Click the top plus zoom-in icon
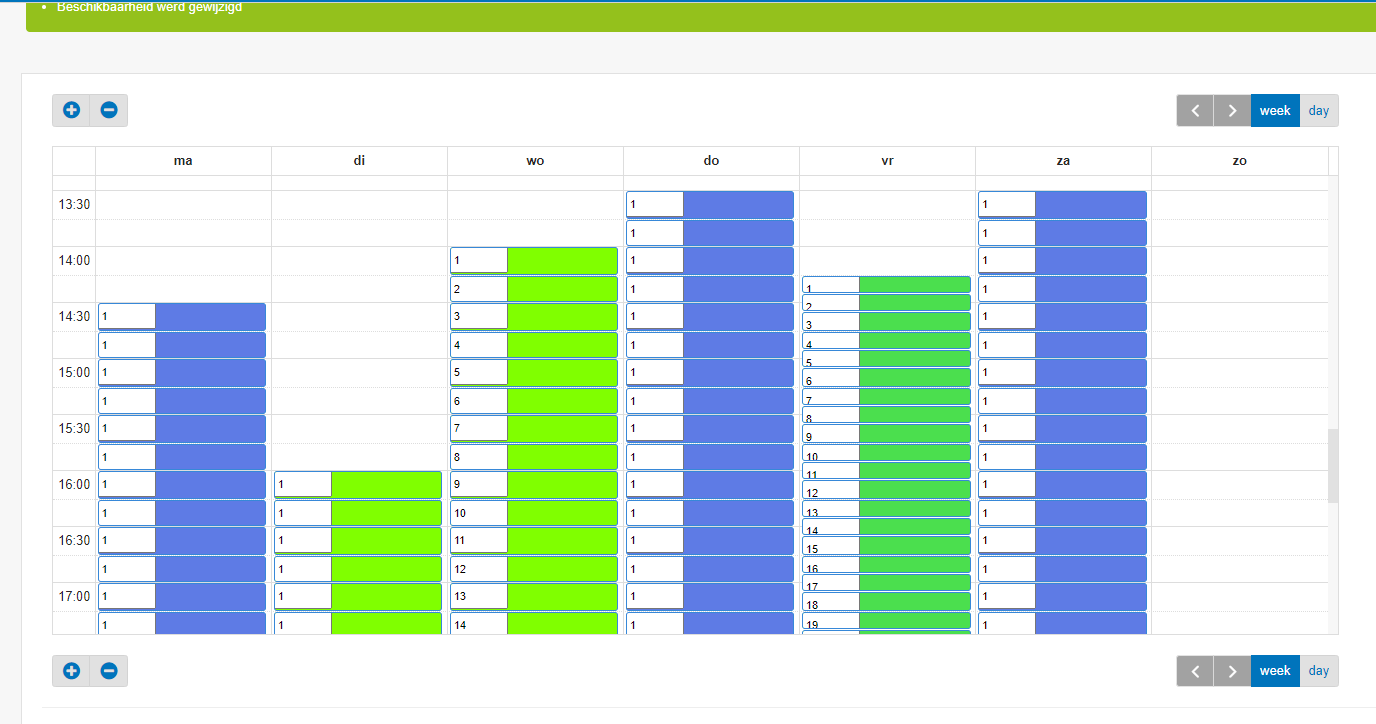 (71, 110)
